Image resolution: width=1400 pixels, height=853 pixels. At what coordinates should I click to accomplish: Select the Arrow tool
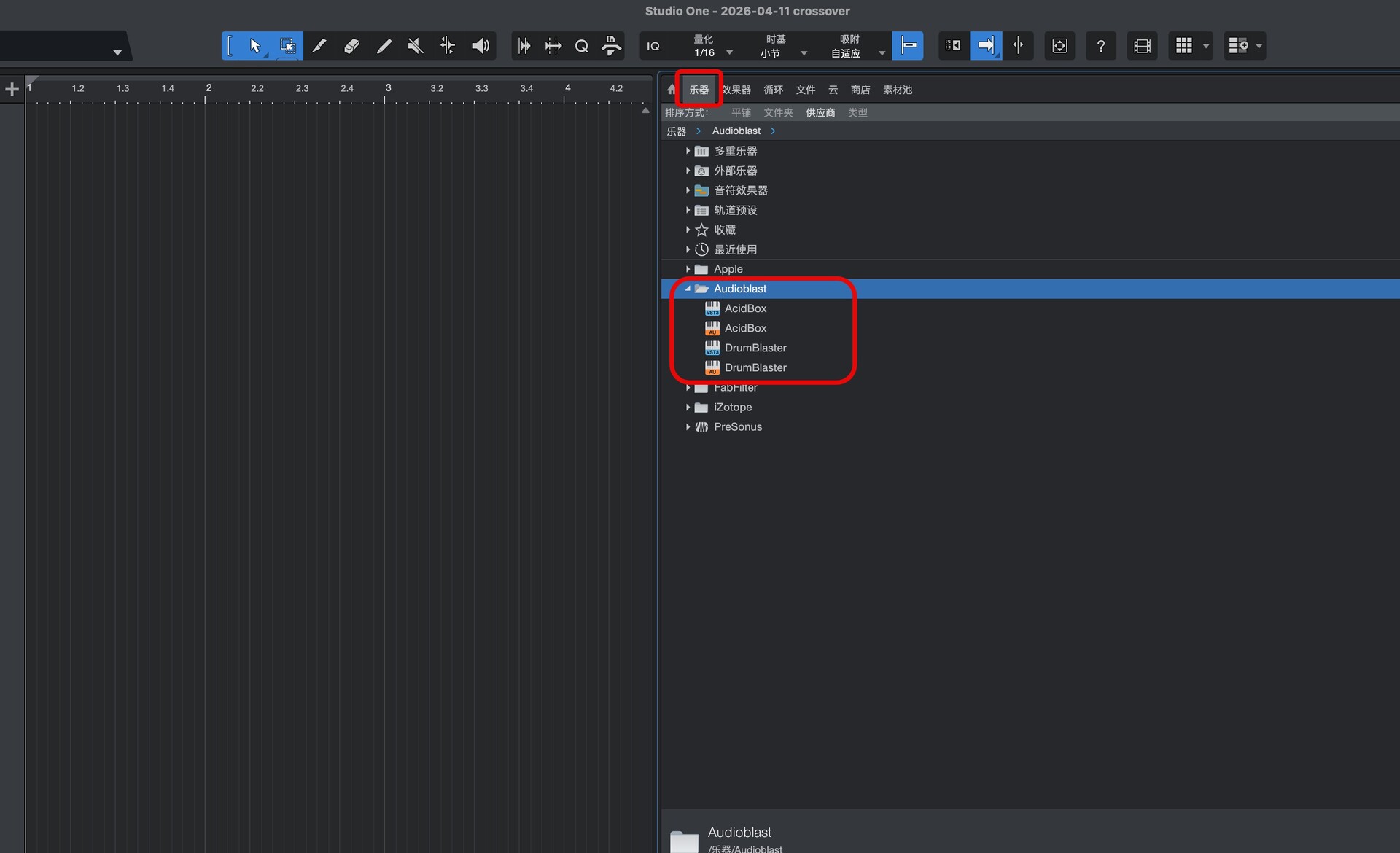point(254,46)
